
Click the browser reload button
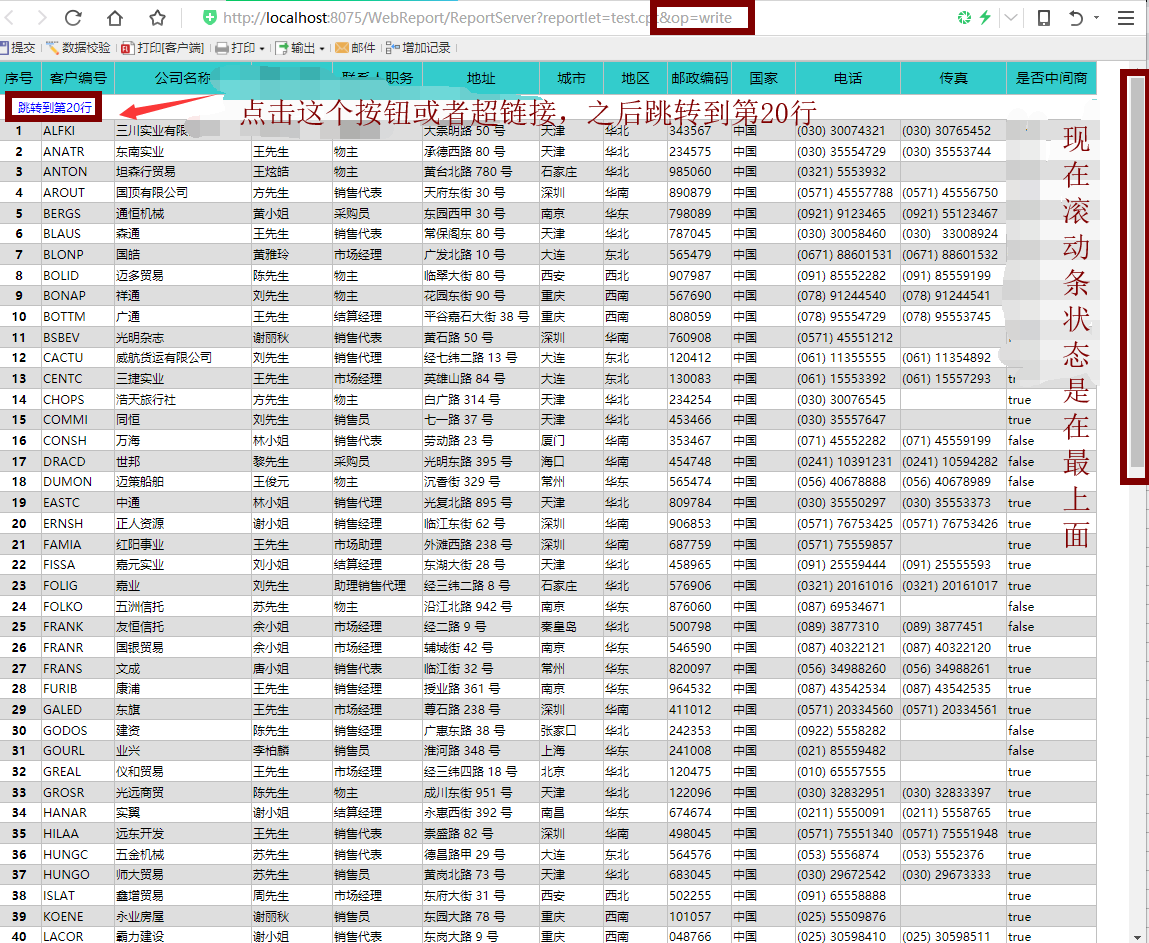[x=73, y=18]
